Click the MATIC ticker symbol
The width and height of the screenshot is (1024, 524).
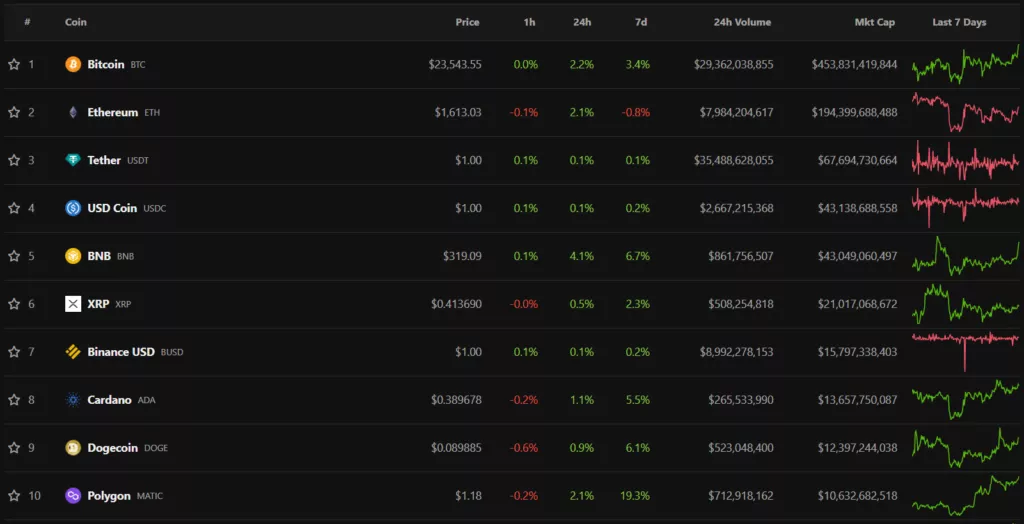[x=150, y=497]
